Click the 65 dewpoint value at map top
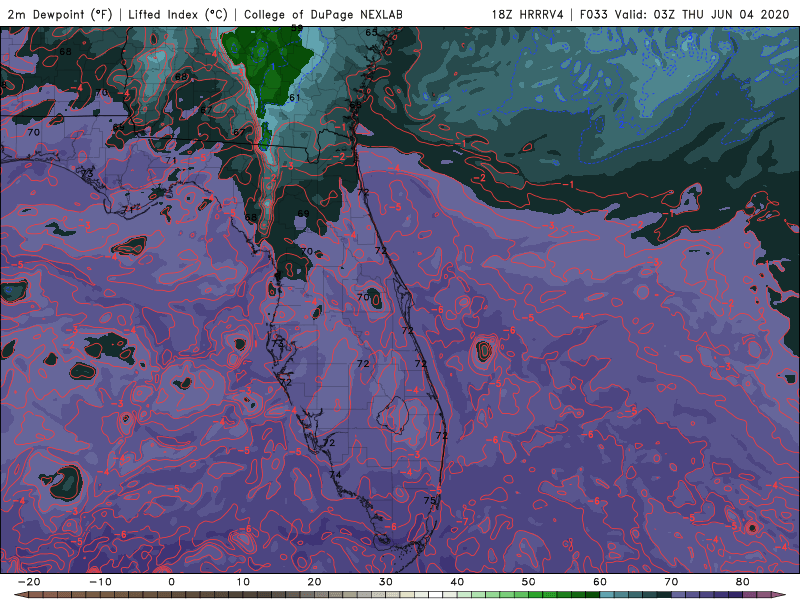Screen dimensions: 800x600 (371, 33)
